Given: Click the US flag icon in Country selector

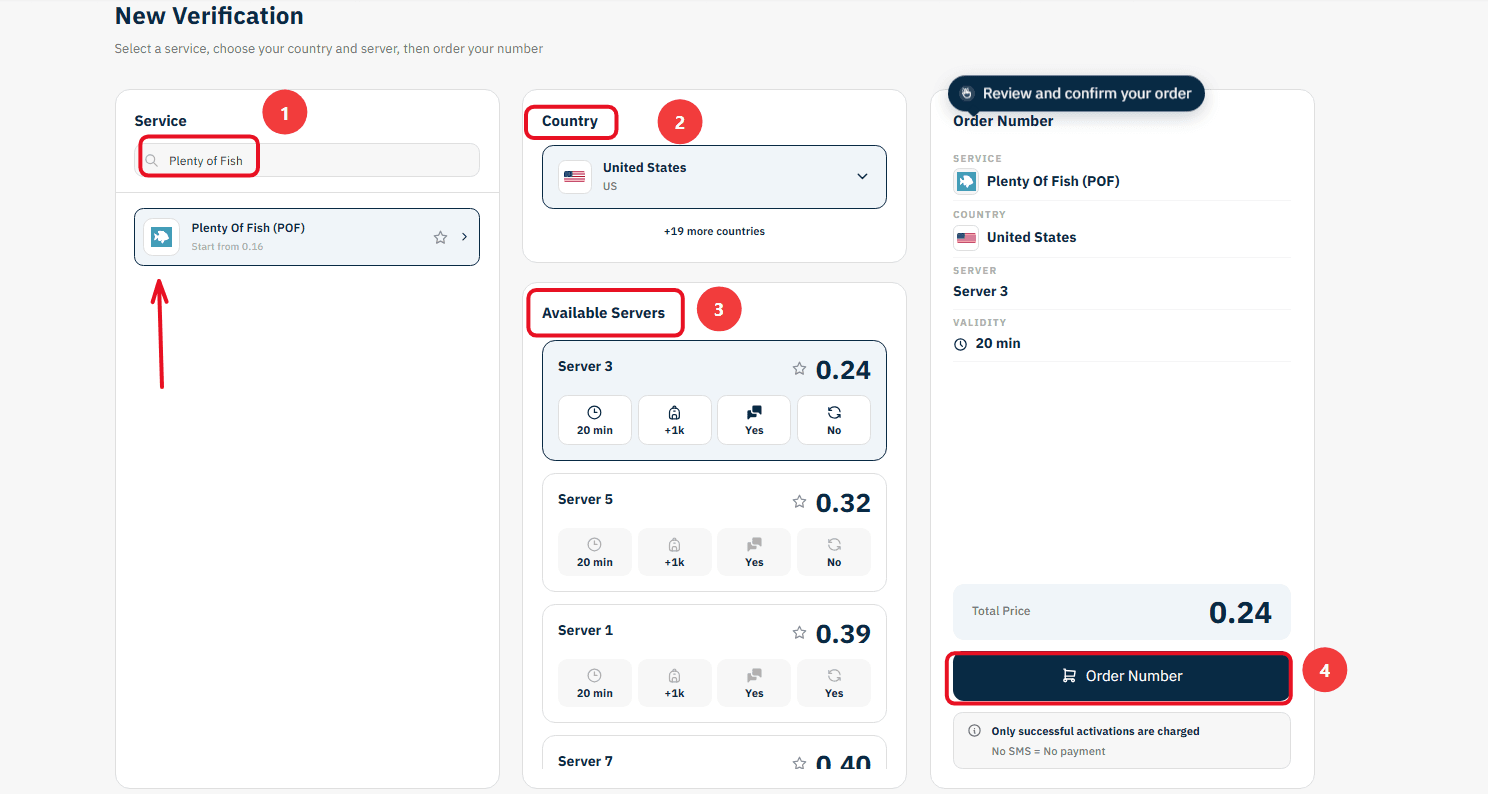Looking at the screenshot, I should (x=575, y=177).
